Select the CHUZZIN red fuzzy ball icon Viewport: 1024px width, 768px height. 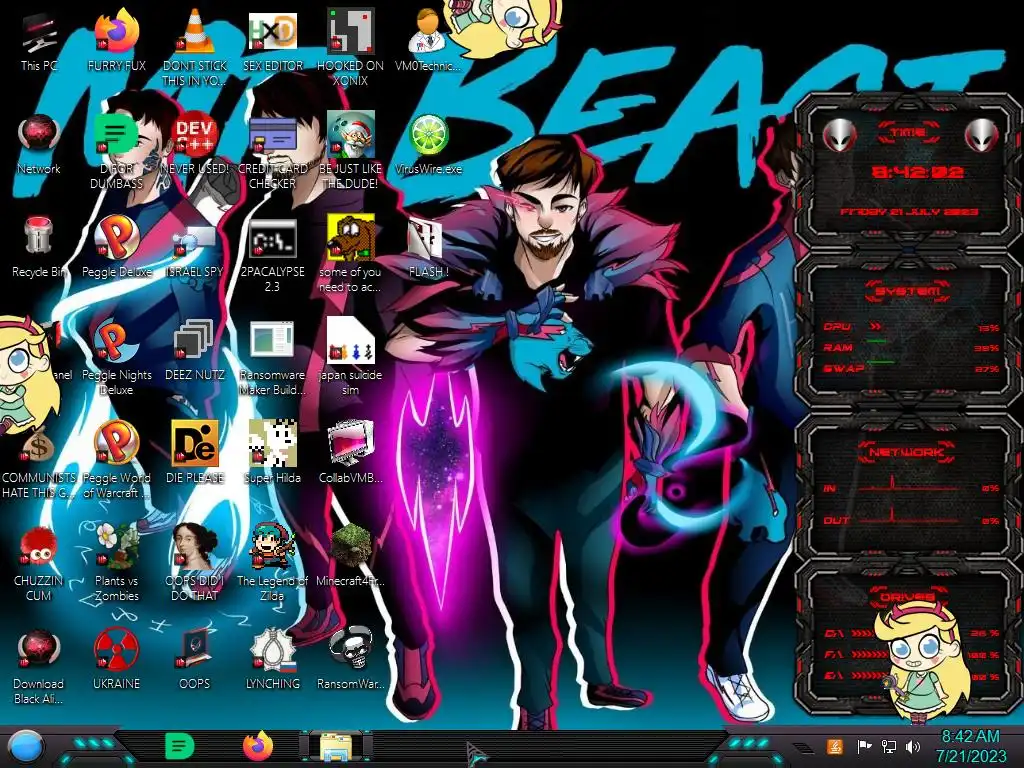pos(39,547)
